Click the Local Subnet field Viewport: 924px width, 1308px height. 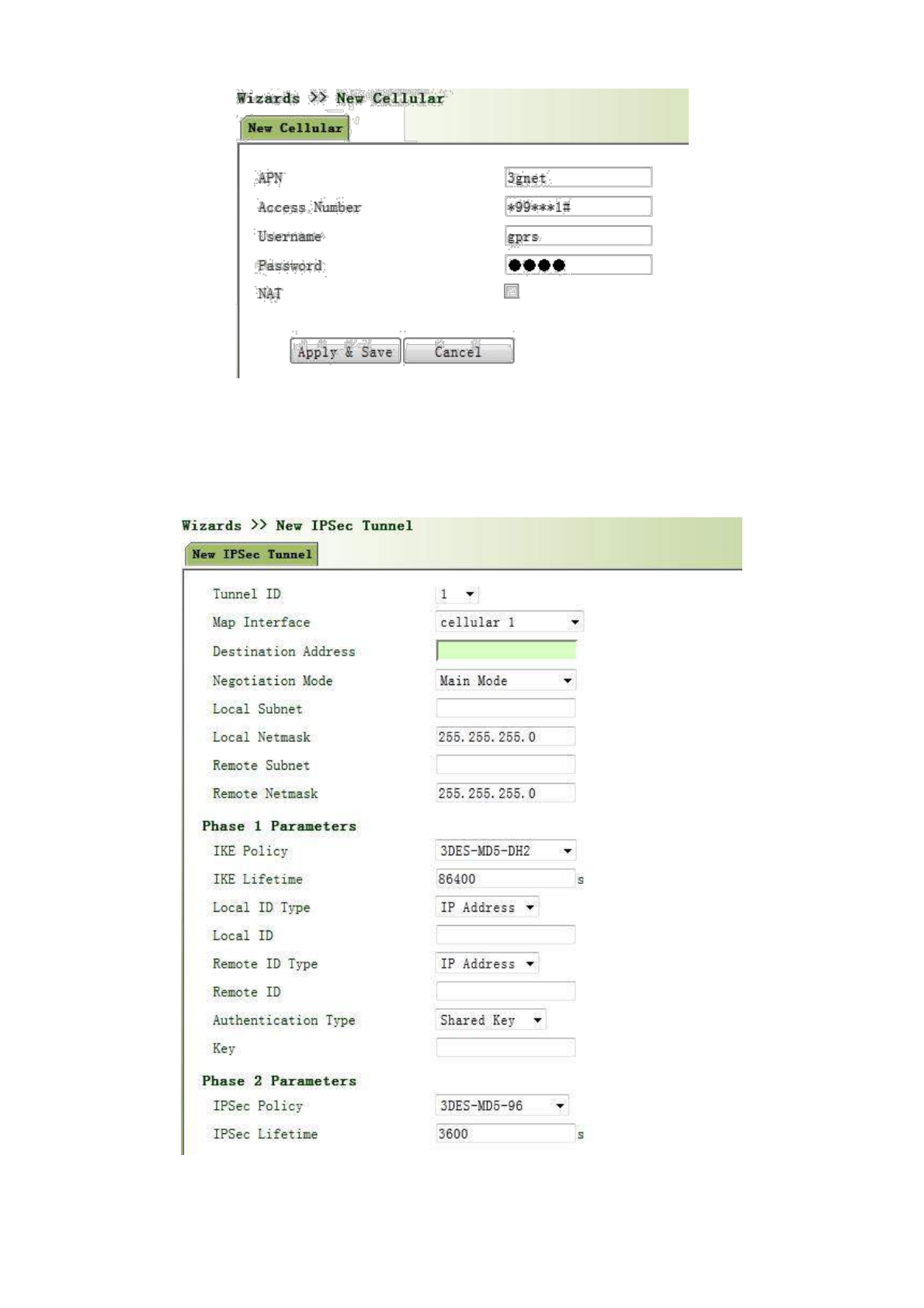[x=505, y=708]
